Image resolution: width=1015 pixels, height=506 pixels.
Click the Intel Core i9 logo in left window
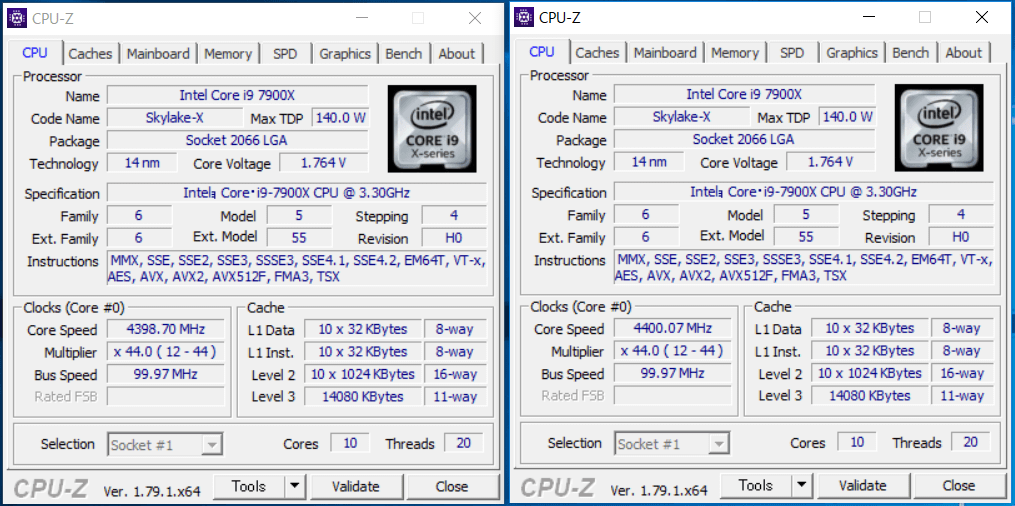click(x=432, y=129)
